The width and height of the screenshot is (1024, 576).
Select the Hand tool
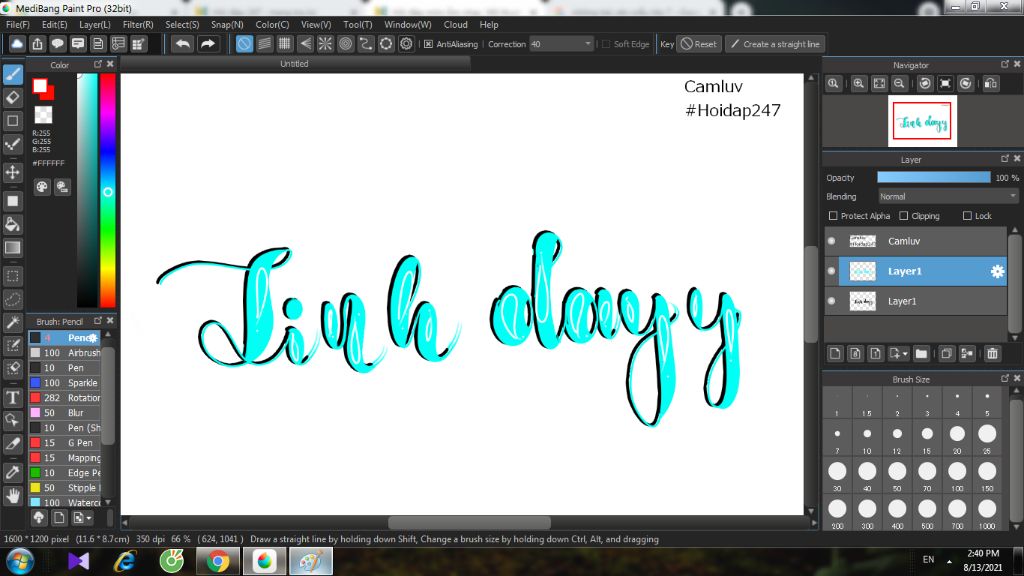12,496
